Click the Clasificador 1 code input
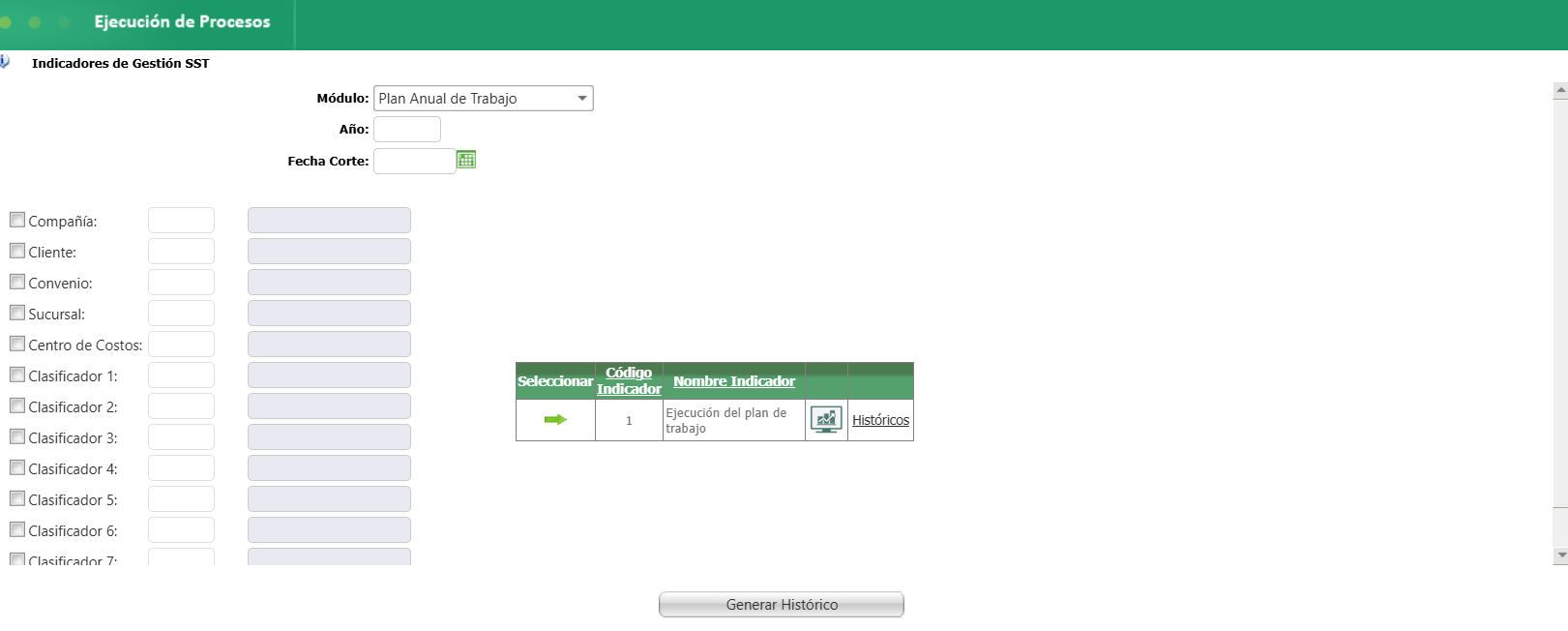Image resolution: width=1568 pixels, height=631 pixels. click(181, 375)
